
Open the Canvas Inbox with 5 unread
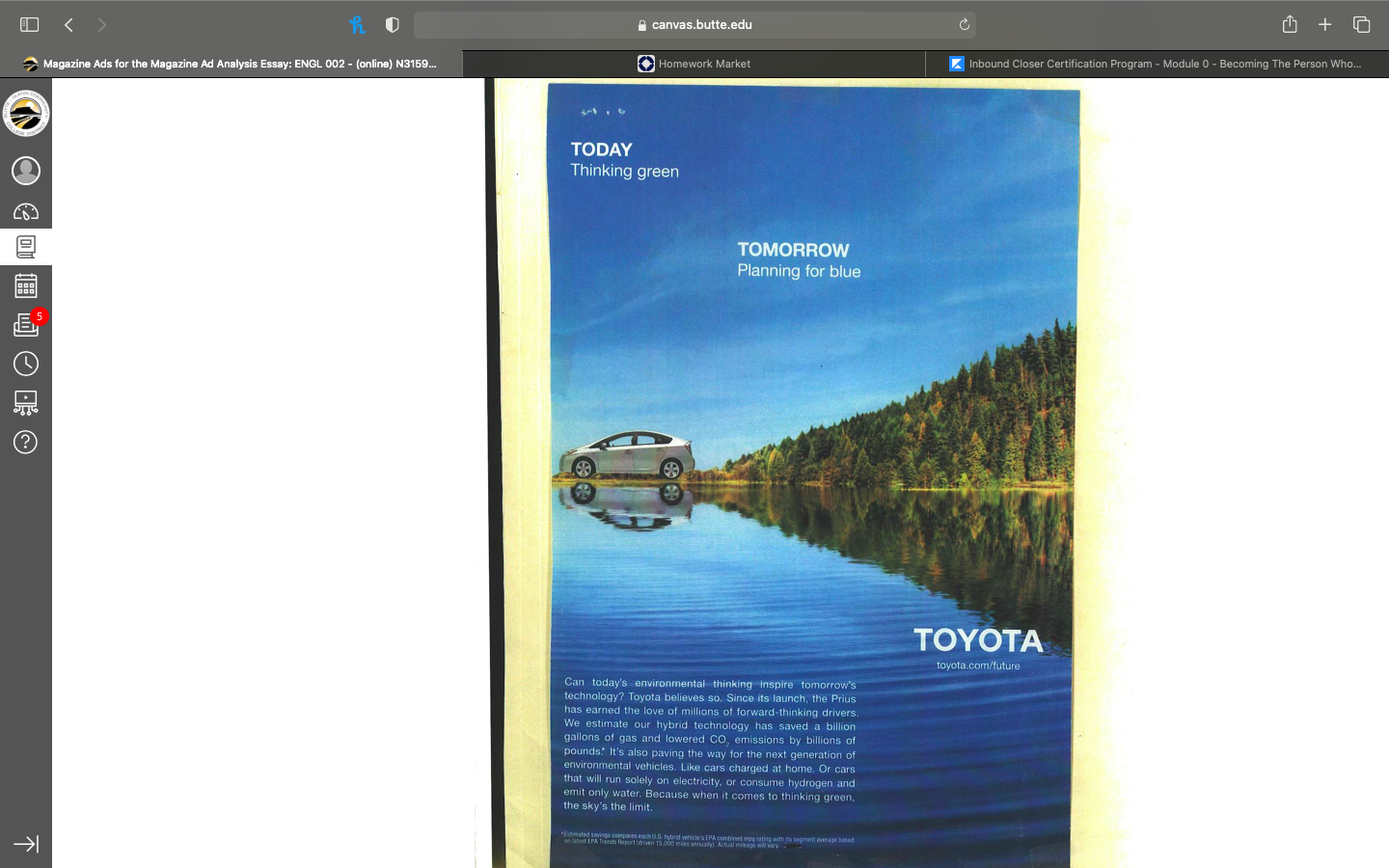coord(26,325)
